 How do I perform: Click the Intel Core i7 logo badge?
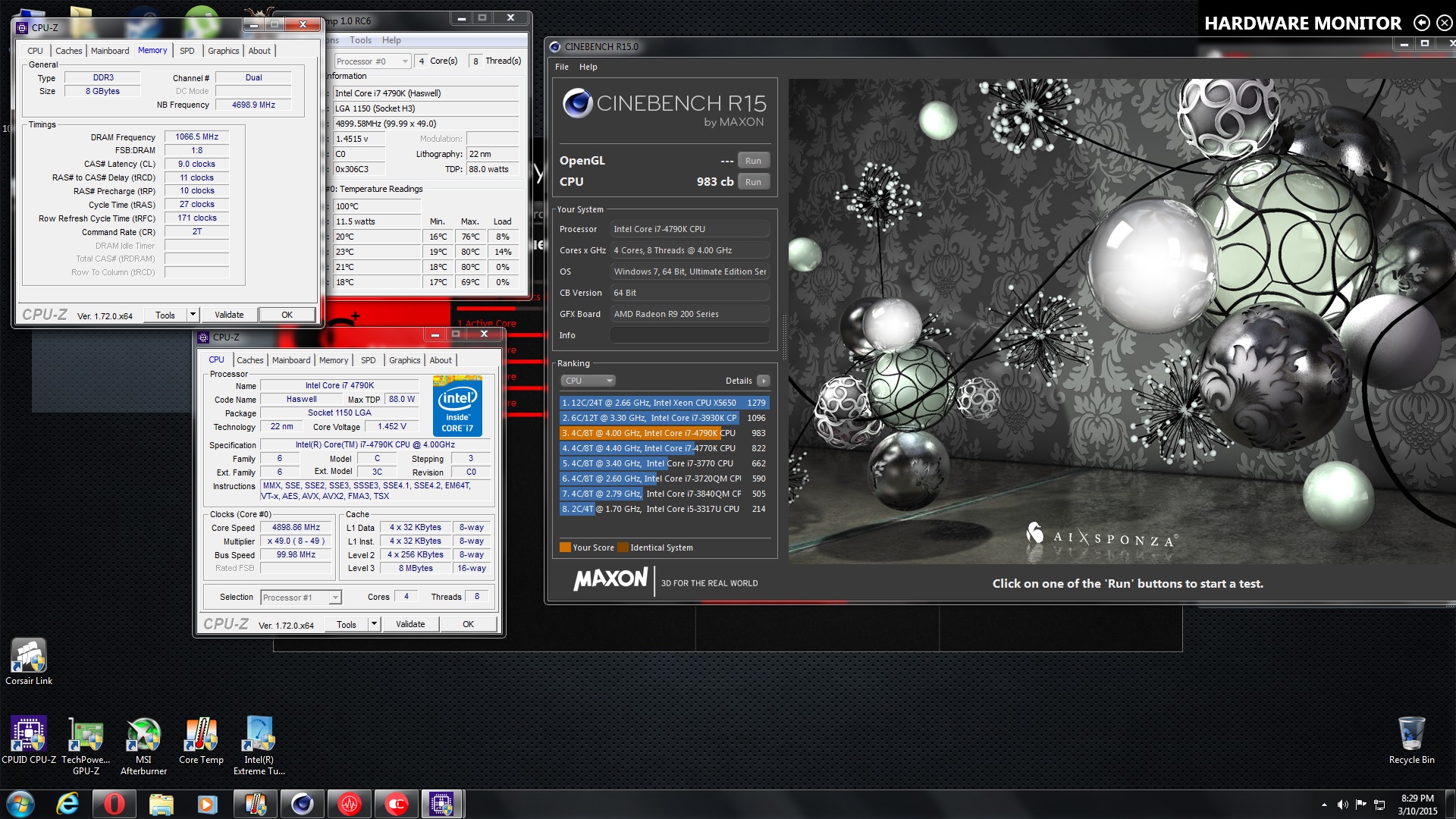pyautogui.click(x=457, y=406)
